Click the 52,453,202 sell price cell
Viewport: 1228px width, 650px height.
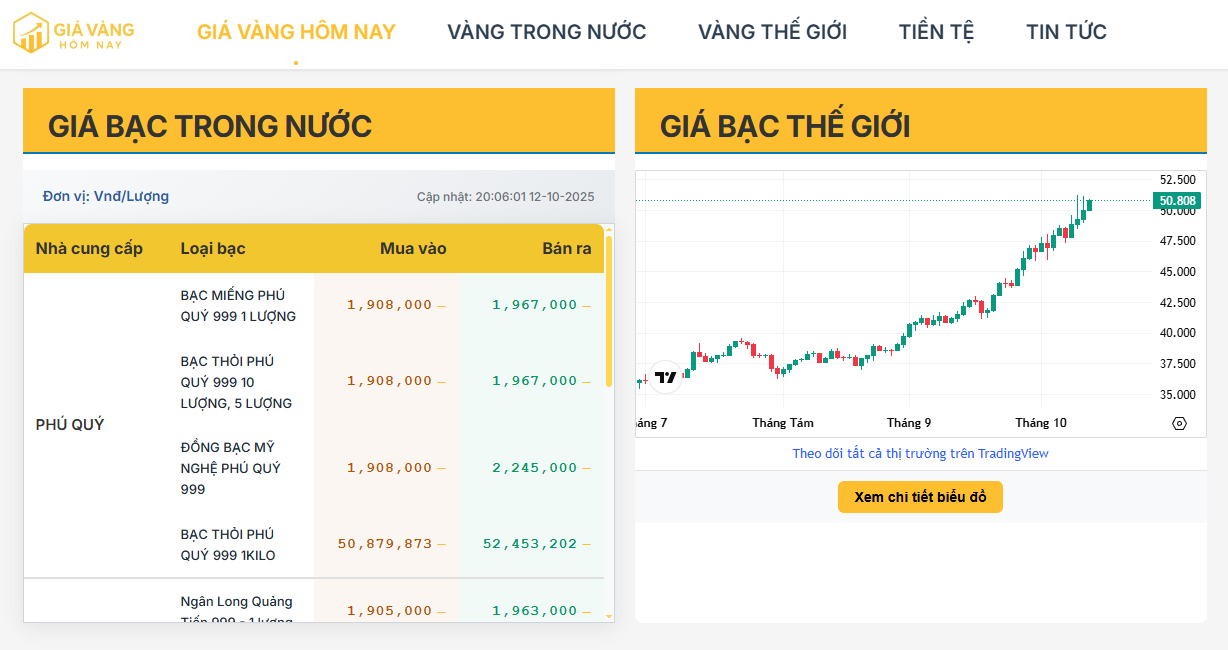tap(530, 544)
